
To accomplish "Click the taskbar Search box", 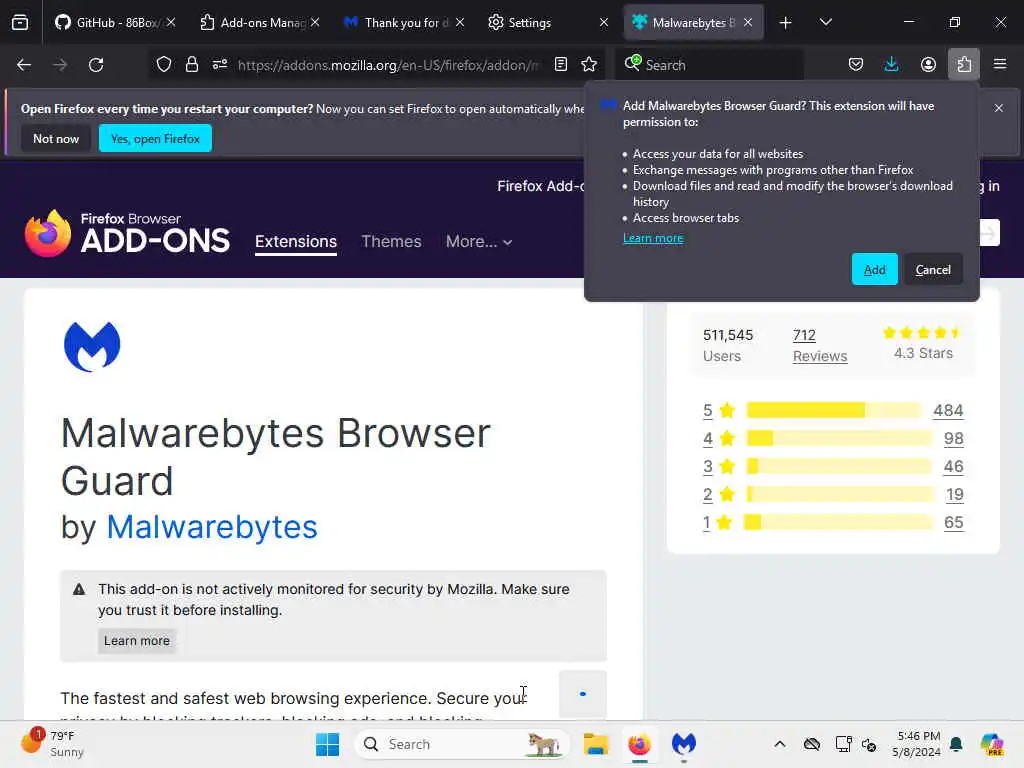I will (462, 744).
